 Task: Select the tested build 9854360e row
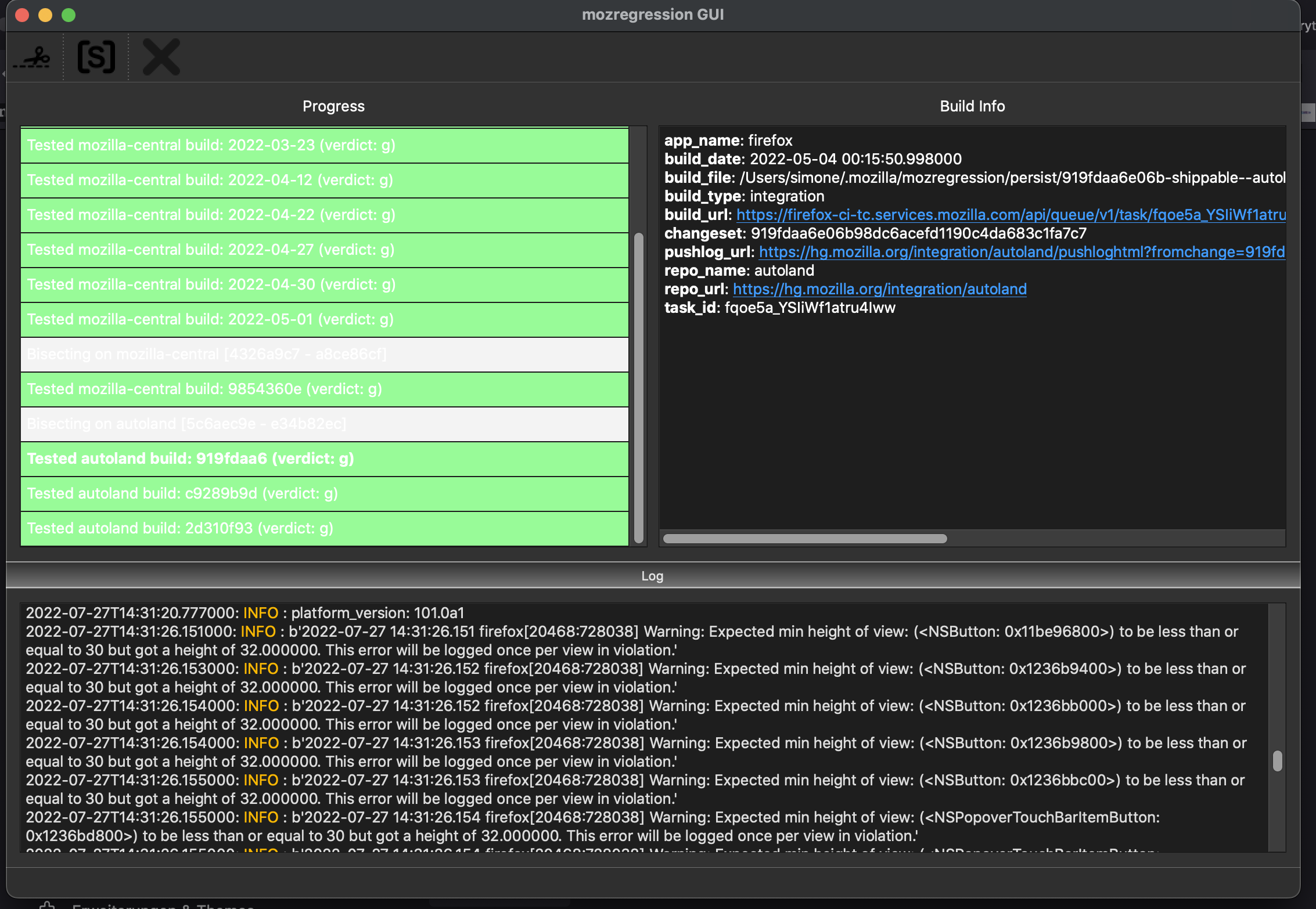click(x=324, y=389)
